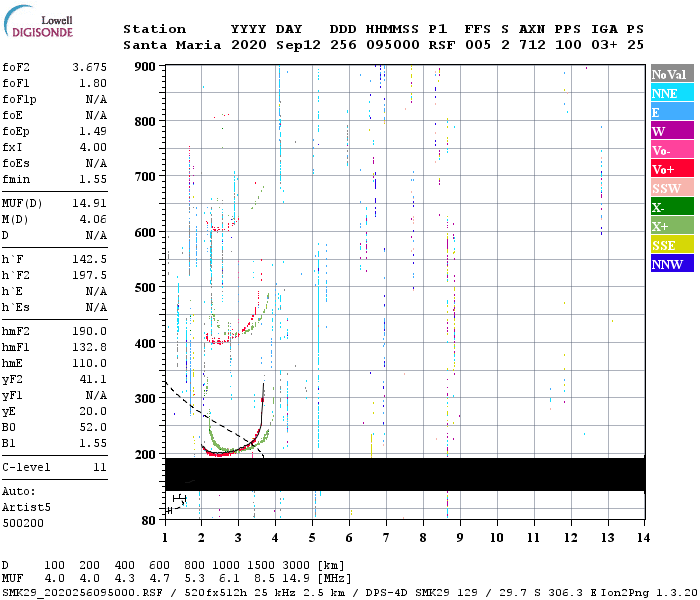Select the X+ light green legend swatch
Screen dimensions: 700x600
pyautogui.click(x=672, y=226)
